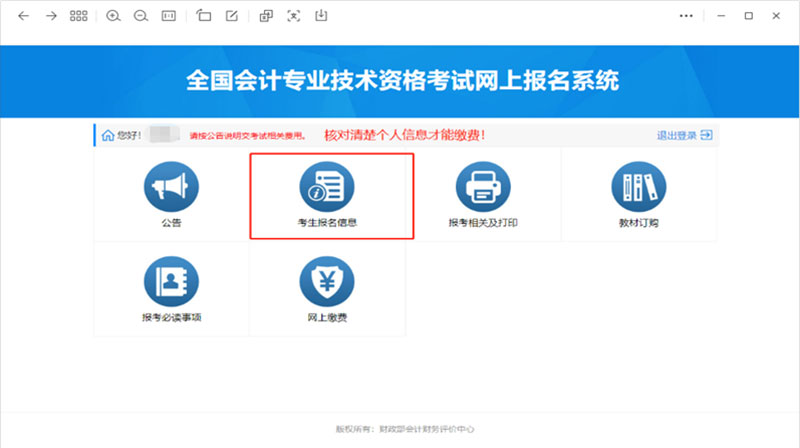Open the 公告 megaphone icon
The width and height of the screenshot is (800, 448).
[x=171, y=187]
